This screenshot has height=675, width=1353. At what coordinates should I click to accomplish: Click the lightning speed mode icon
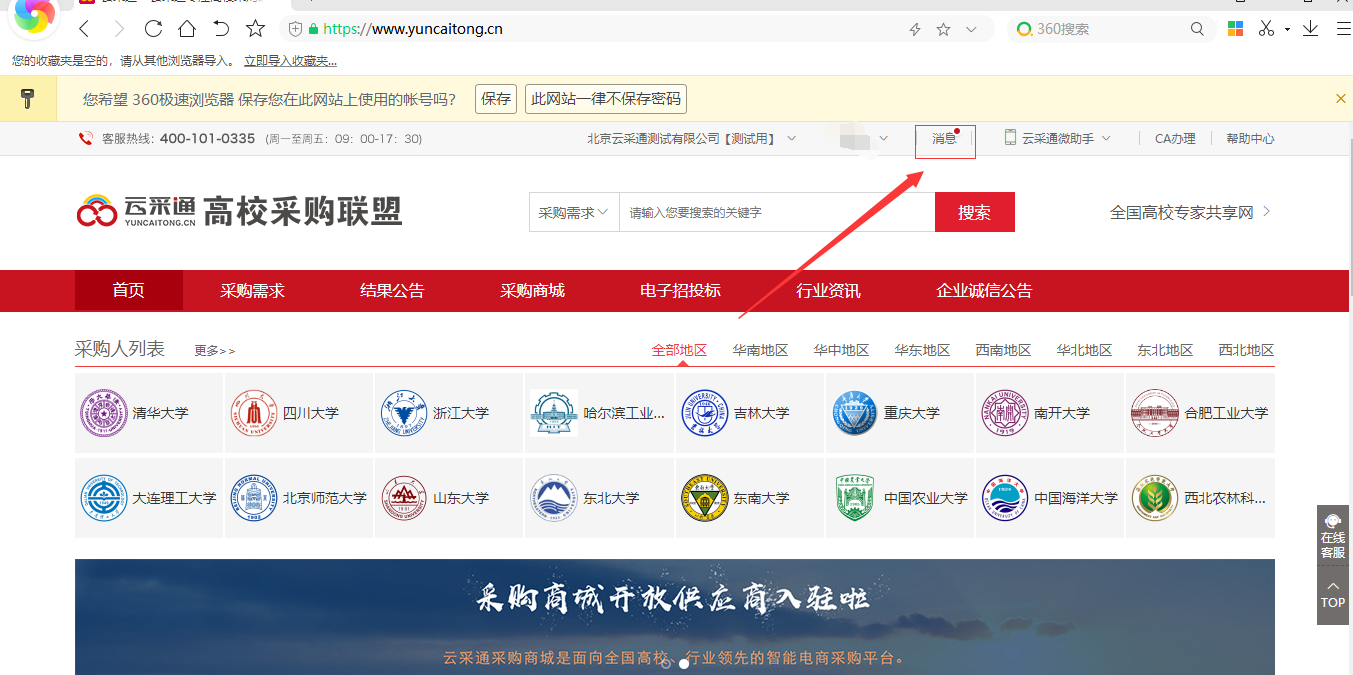(x=914, y=29)
